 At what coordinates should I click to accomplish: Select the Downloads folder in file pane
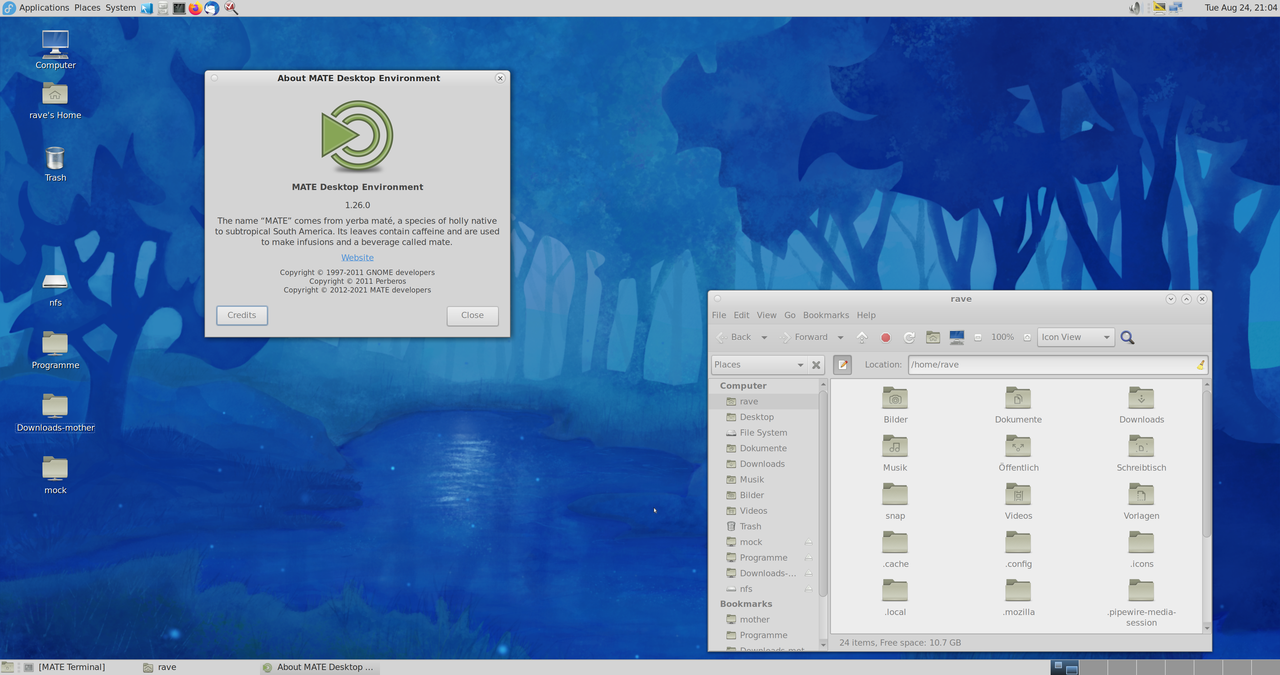[1141, 405]
